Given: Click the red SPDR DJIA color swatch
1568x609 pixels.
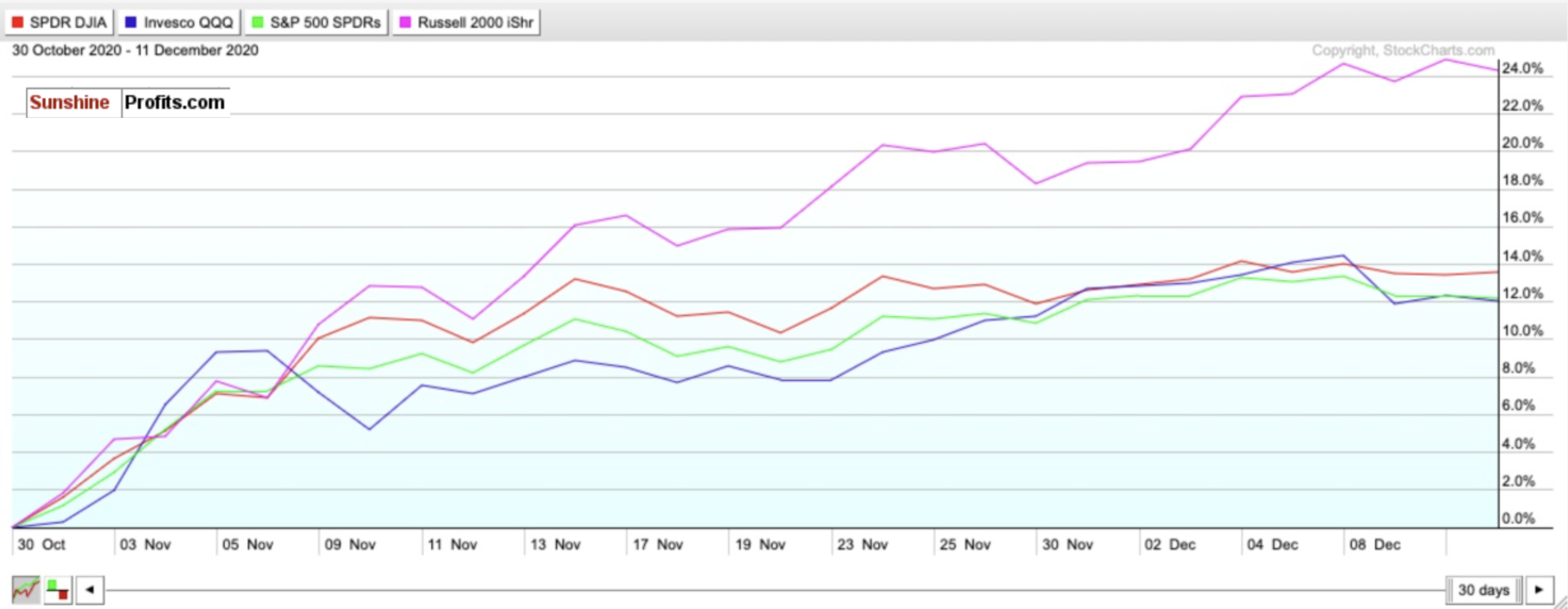Looking at the screenshot, I should 18,22.
